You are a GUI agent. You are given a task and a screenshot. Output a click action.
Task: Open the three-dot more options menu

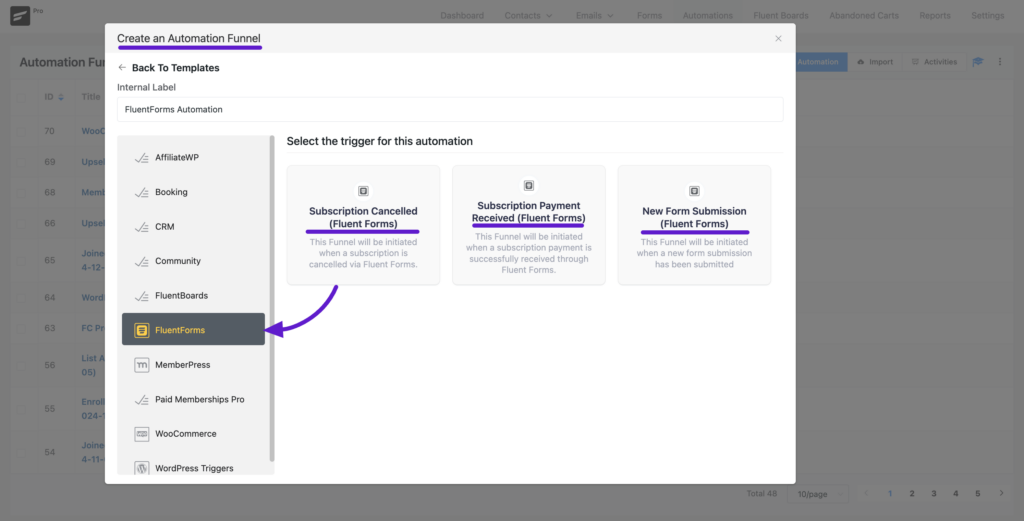1000,61
